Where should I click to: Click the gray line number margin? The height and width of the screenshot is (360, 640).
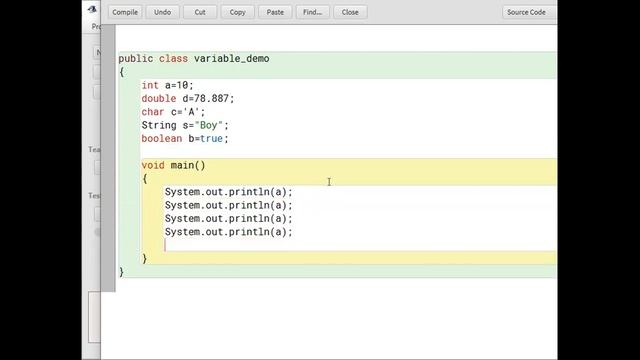pos(108,158)
